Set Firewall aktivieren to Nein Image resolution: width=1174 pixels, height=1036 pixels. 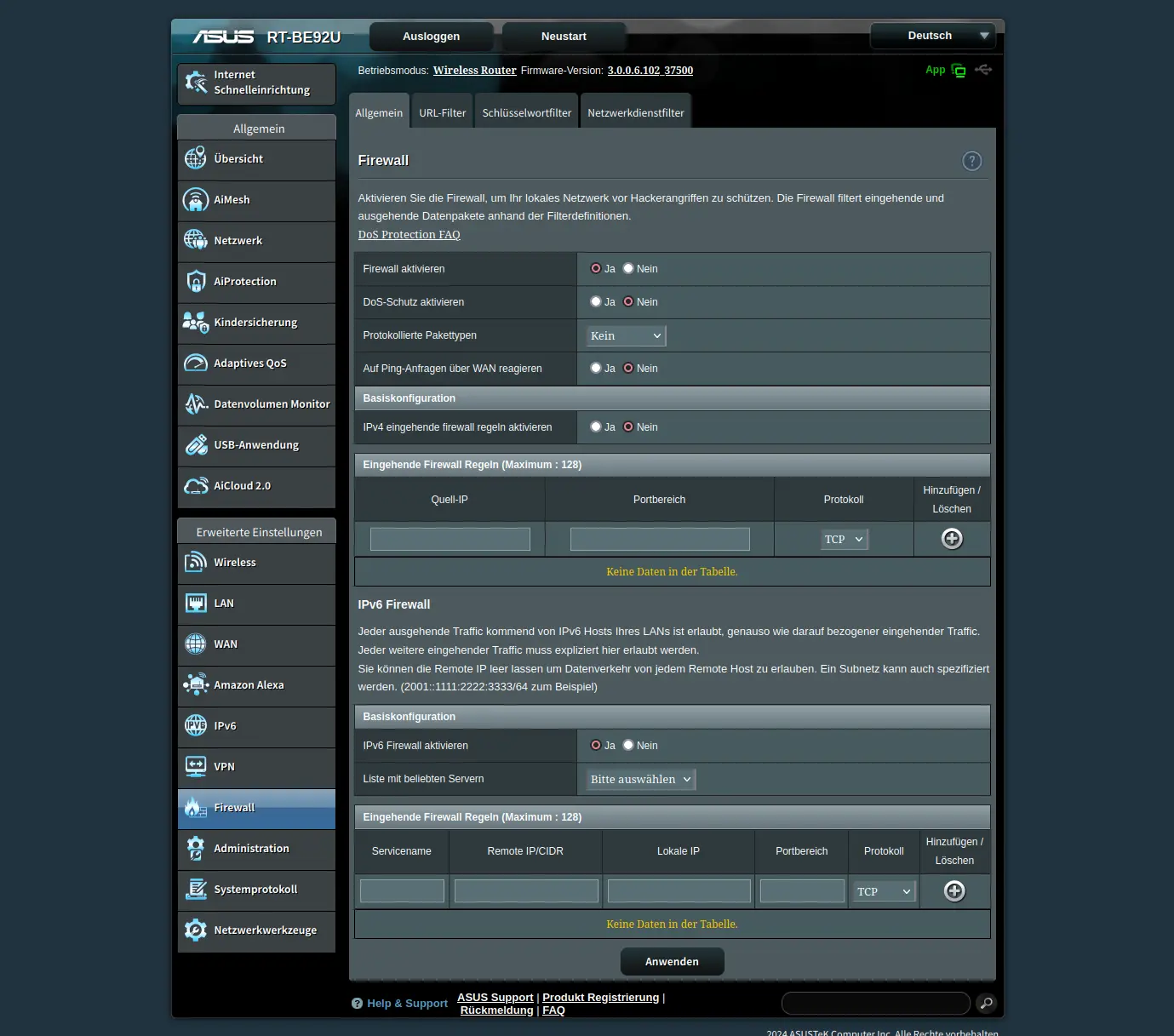pyautogui.click(x=628, y=269)
